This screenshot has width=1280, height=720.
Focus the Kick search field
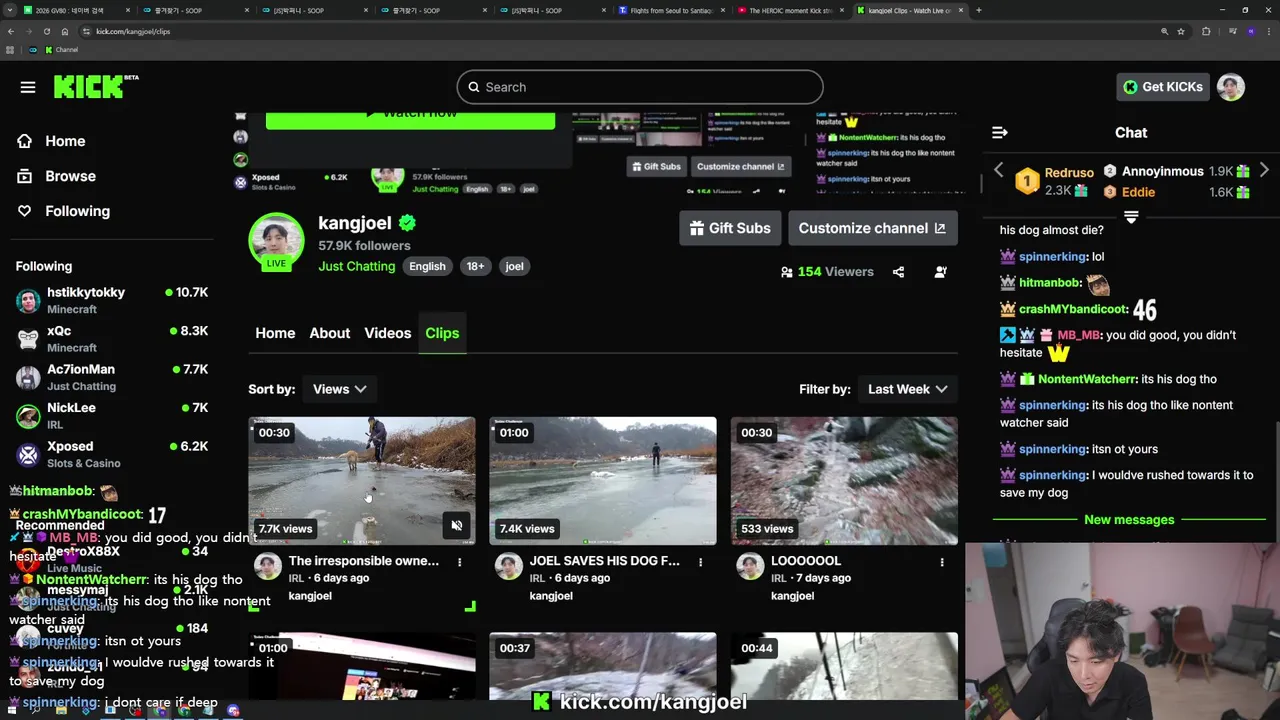click(x=640, y=87)
